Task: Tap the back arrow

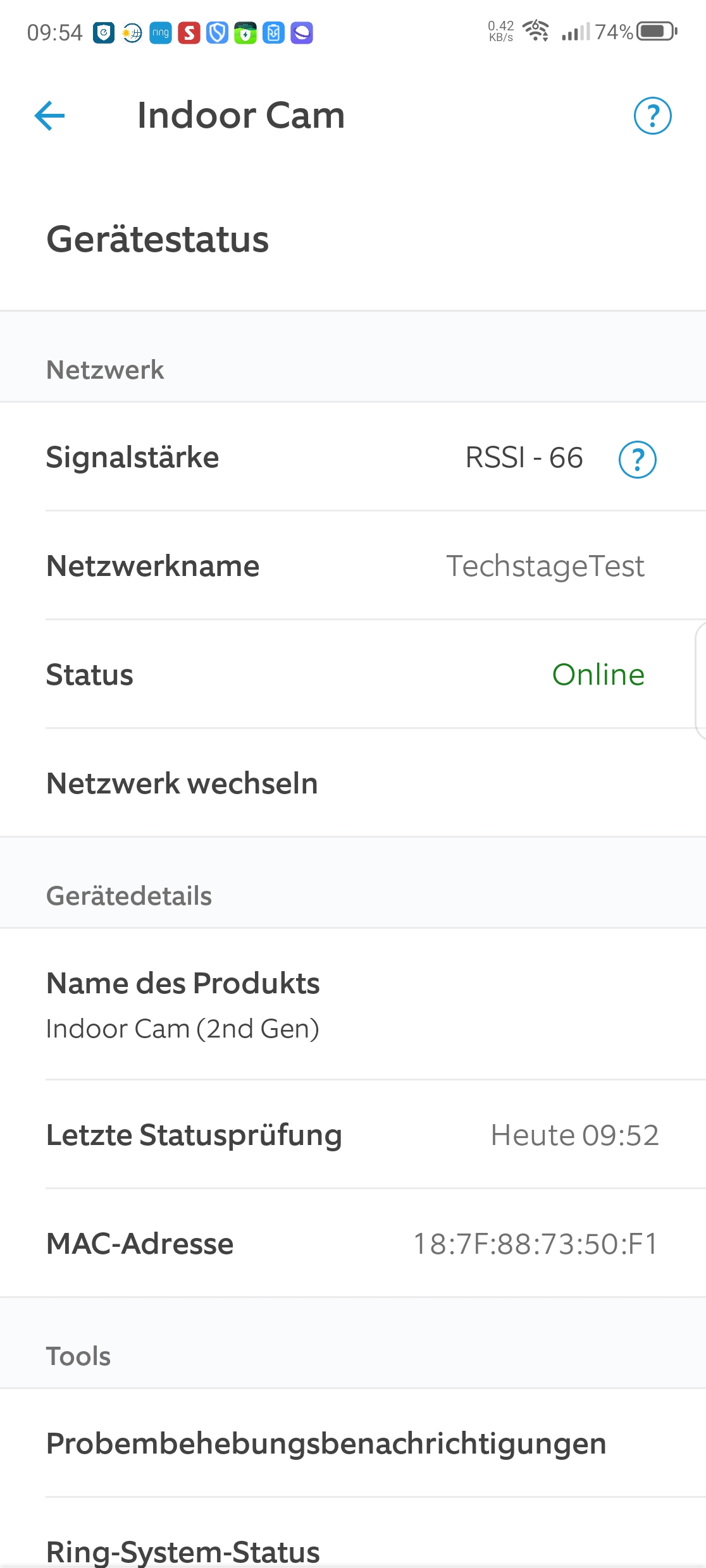Action: (x=49, y=116)
